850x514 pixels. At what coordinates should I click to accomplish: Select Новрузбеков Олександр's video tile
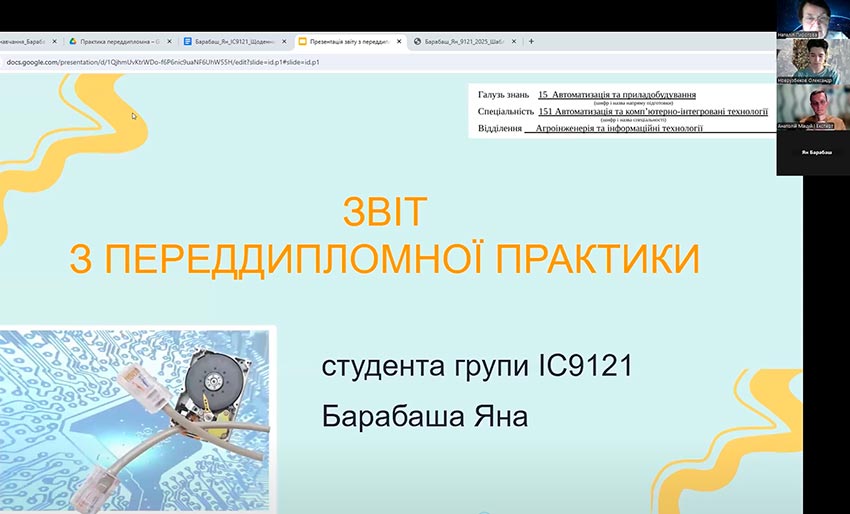[812, 62]
